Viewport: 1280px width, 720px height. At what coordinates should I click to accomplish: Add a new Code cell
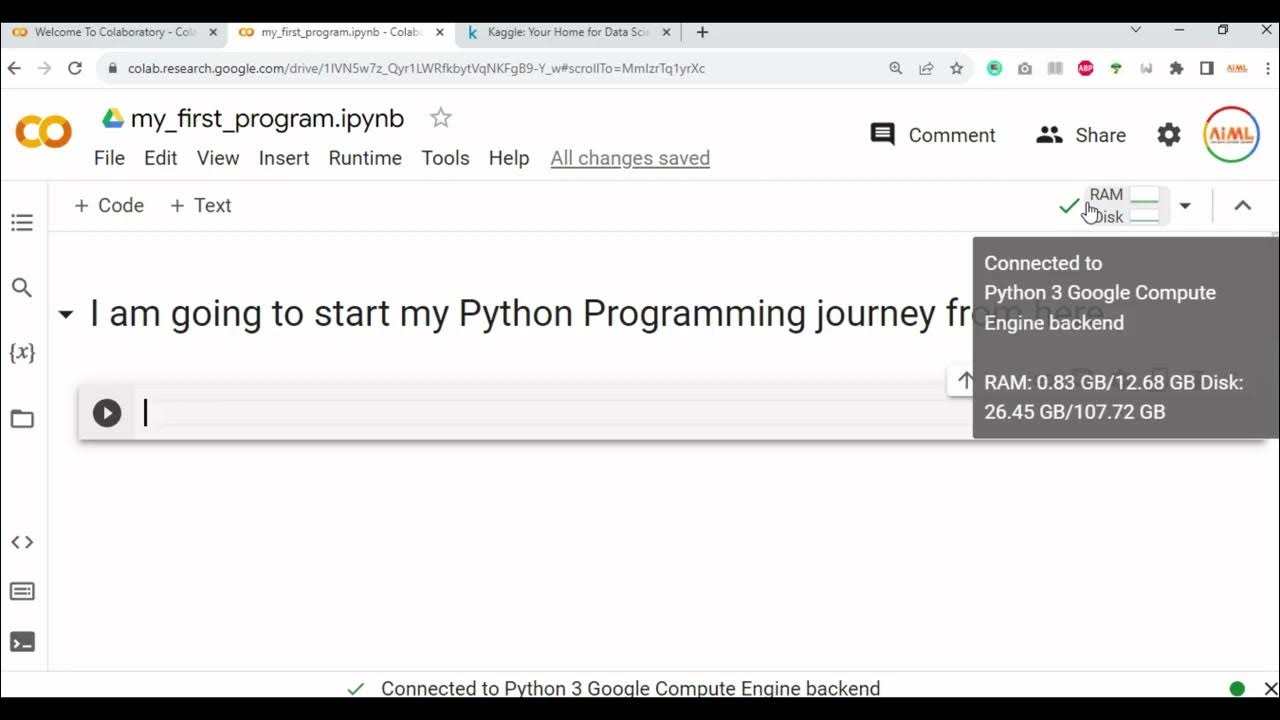tap(109, 205)
